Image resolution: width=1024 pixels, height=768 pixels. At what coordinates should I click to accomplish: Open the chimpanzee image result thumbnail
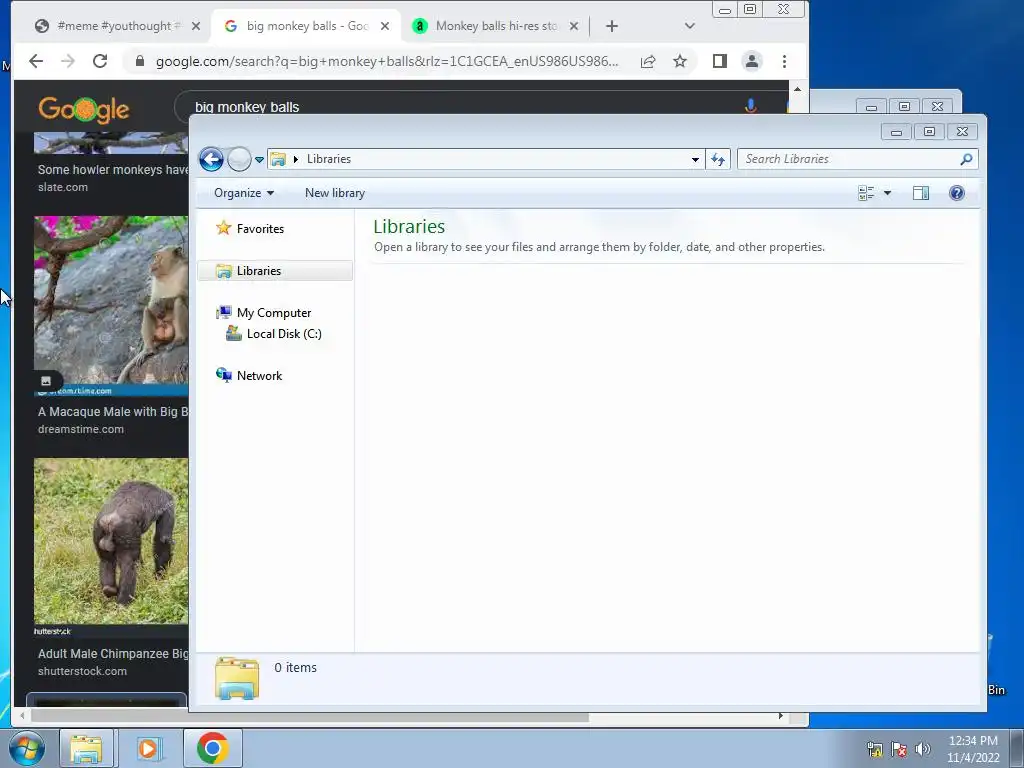[x=111, y=541]
